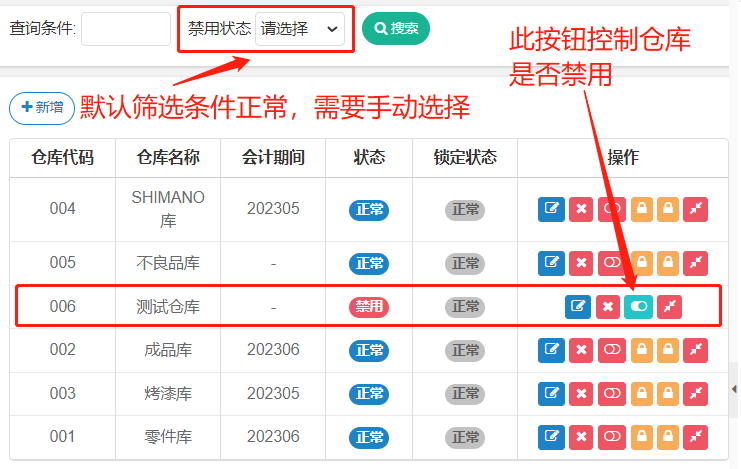This screenshot has width=741, height=469.
Task: Click the 新增 add button
Action: pyautogui.click(x=42, y=108)
